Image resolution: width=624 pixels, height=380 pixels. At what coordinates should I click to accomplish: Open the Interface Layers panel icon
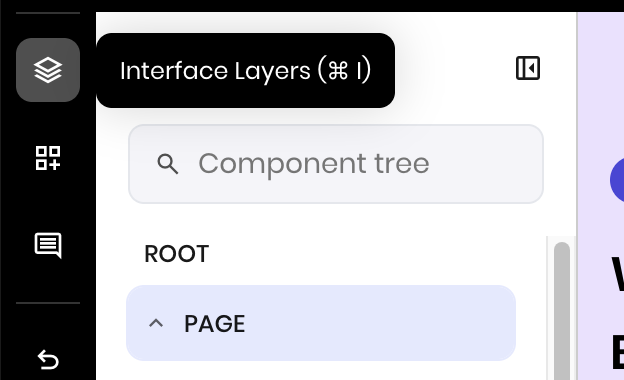[x=48, y=70]
